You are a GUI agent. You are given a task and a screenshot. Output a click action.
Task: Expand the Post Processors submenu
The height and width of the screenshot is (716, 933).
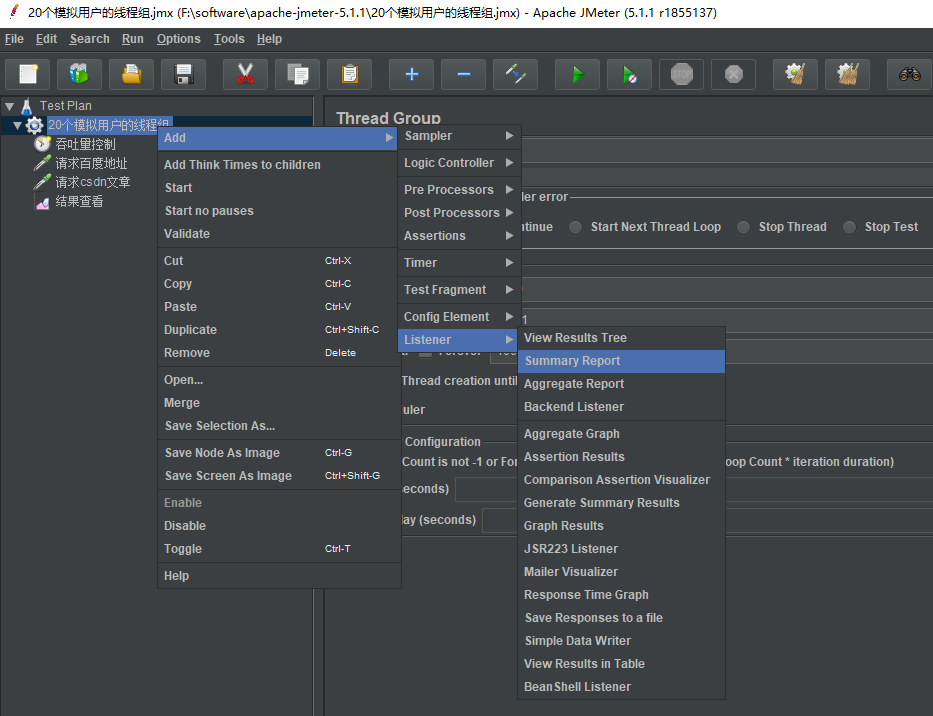click(x=460, y=212)
